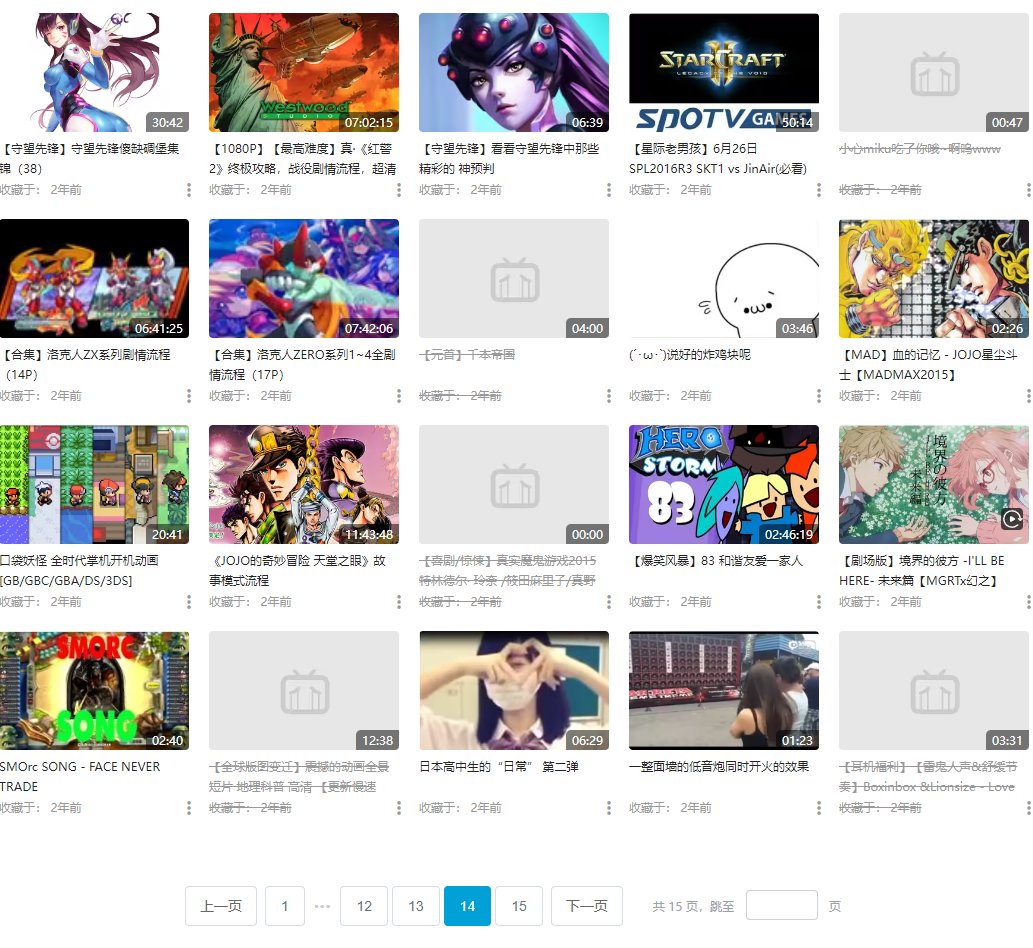Image resolution: width=1033 pixels, height=948 pixels.
Task: Click struck-through title 小心miku吃了你哦
Action: point(920,149)
